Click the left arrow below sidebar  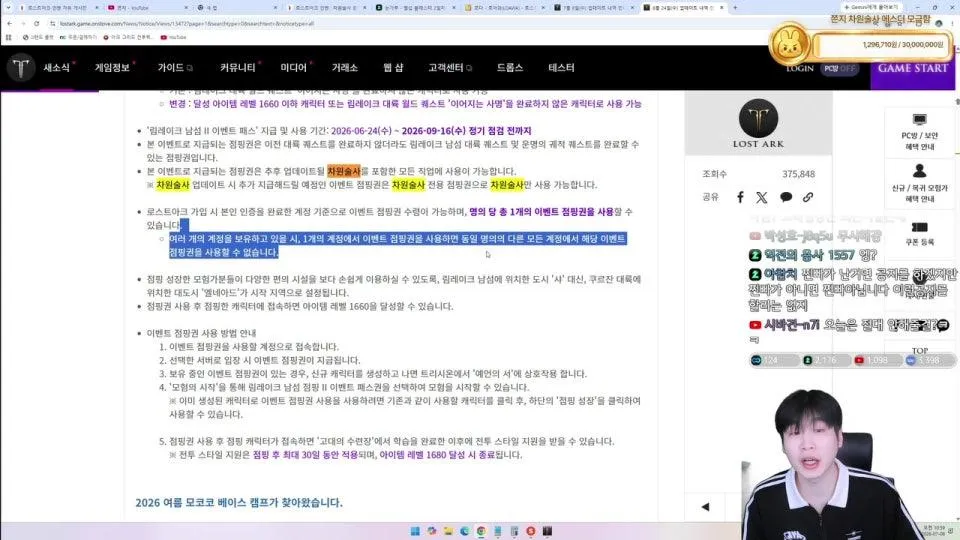(705, 507)
